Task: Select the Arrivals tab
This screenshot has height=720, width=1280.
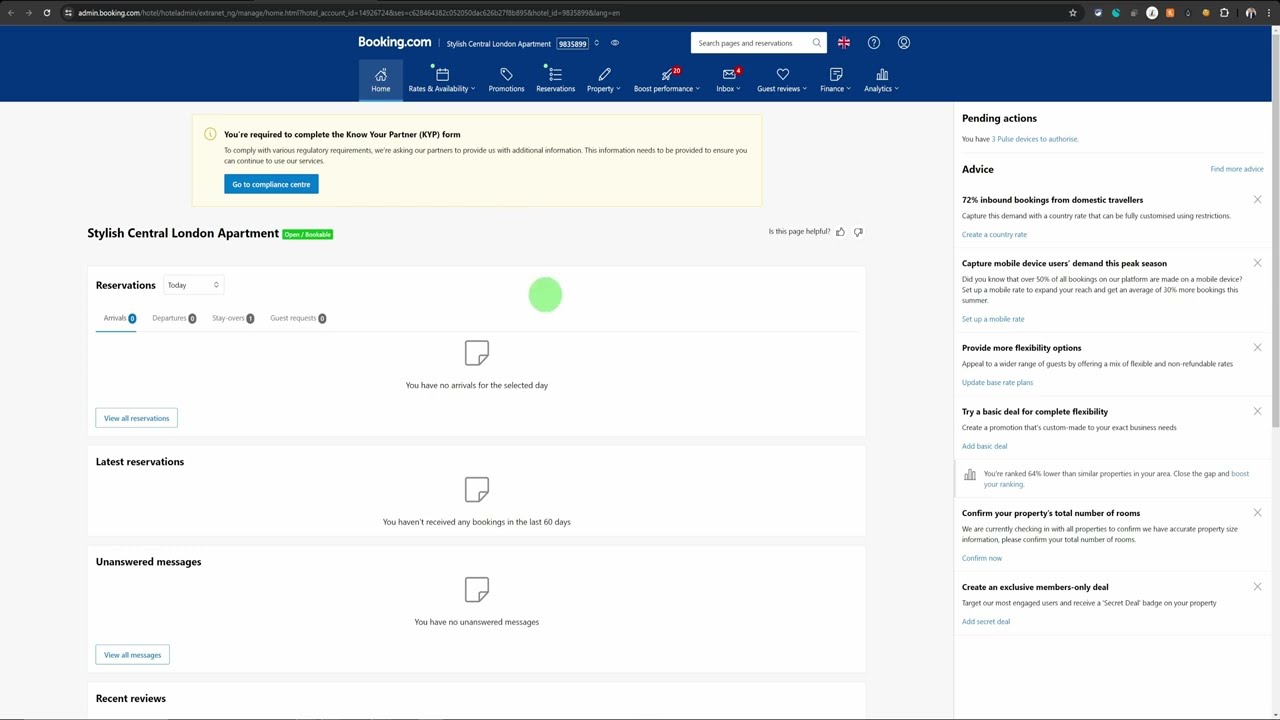Action: click(x=119, y=318)
